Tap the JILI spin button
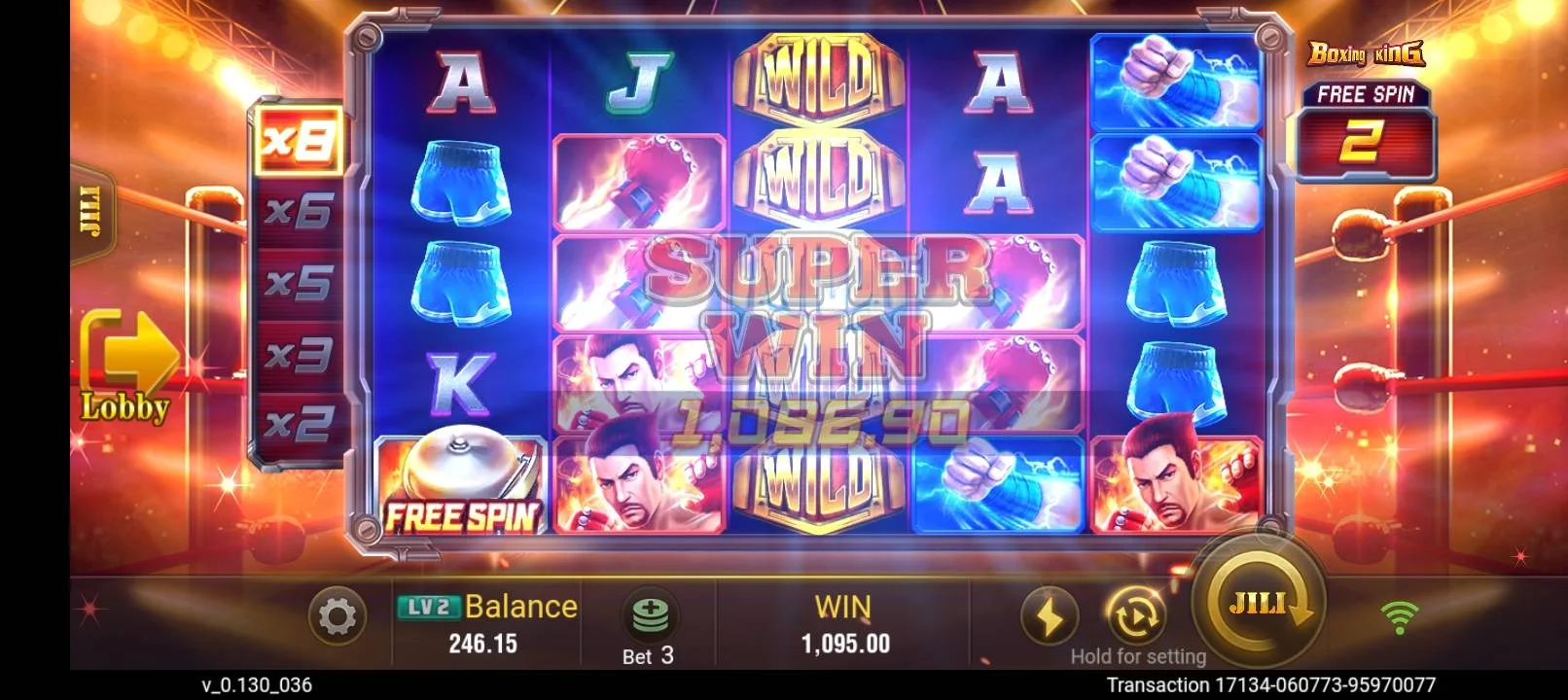1568x700 pixels. point(1259,603)
